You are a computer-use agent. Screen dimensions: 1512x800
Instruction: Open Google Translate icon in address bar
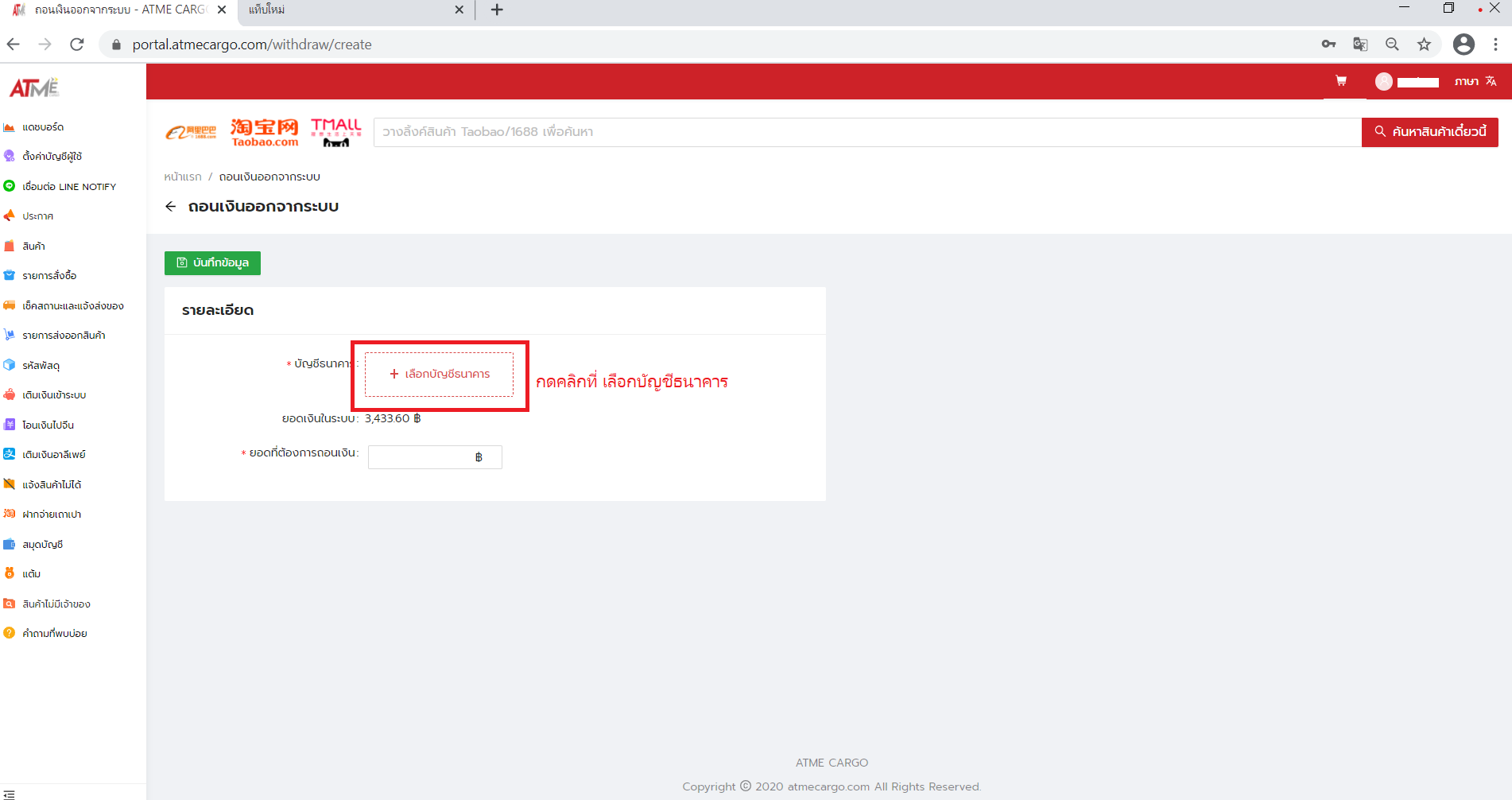[1360, 45]
